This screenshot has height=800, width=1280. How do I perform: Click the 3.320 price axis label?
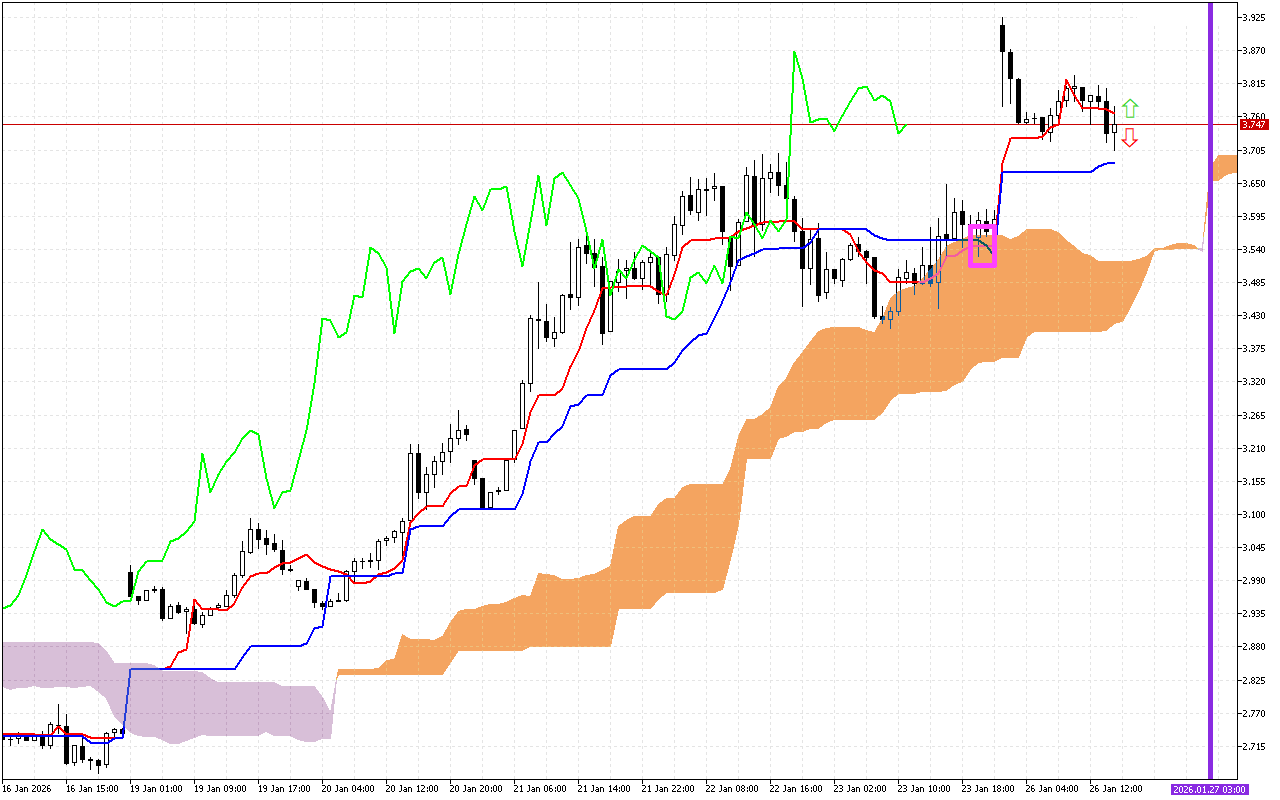pos(1254,382)
